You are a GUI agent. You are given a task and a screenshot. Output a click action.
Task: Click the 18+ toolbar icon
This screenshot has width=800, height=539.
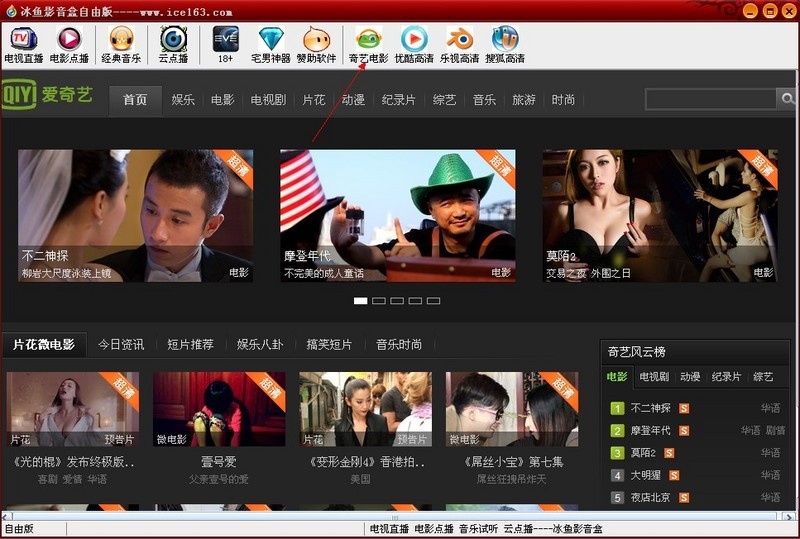(x=226, y=45)
